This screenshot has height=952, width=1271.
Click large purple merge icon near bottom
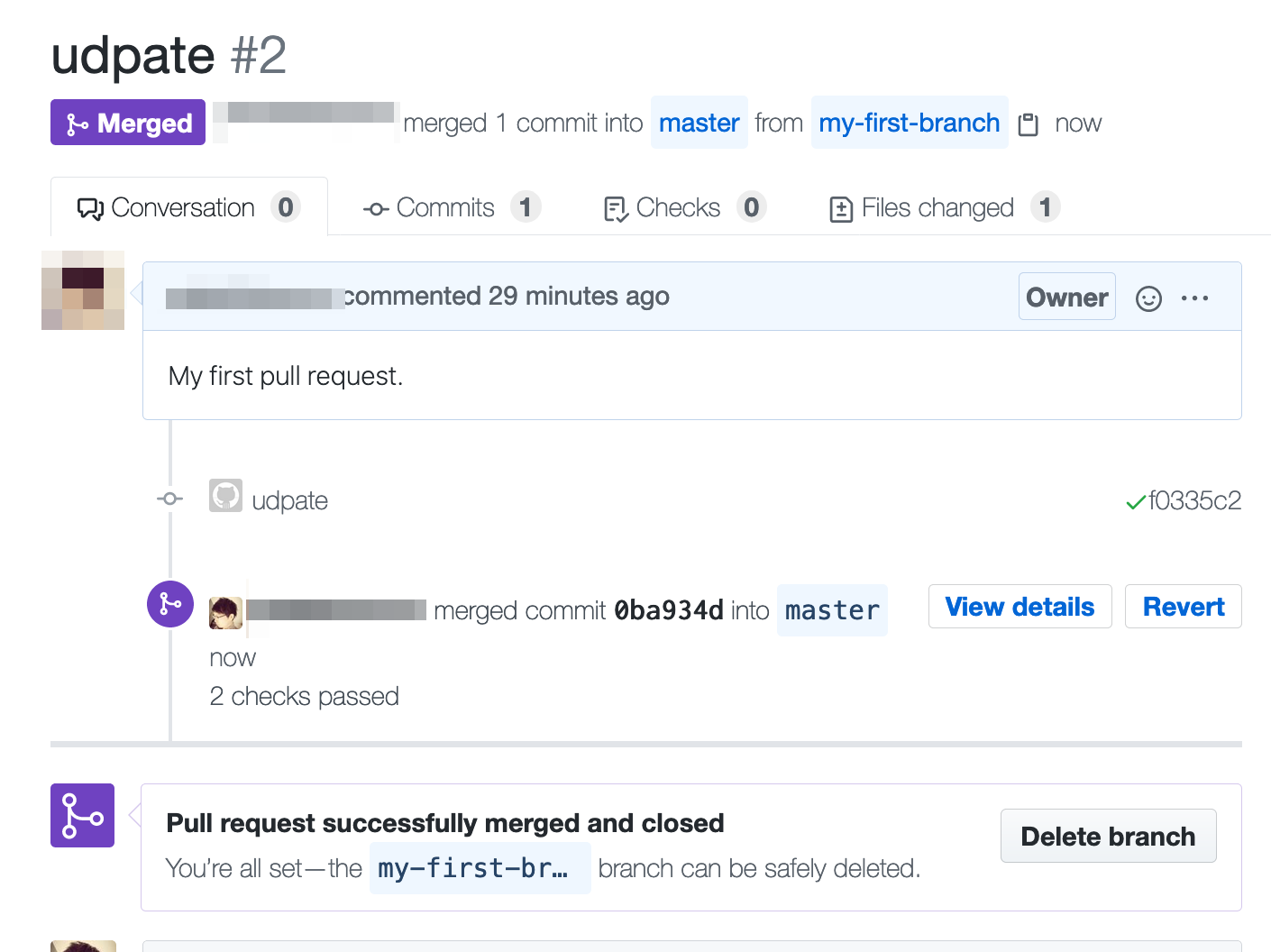pos(82,815)
